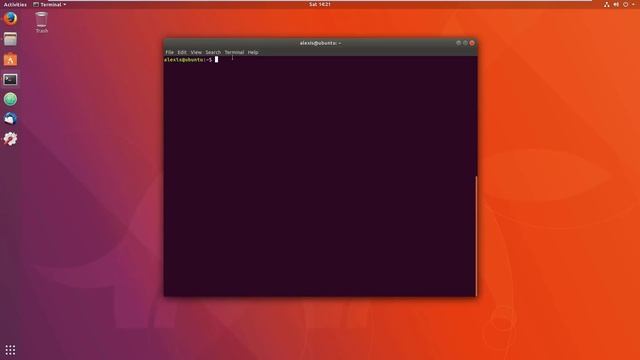640x360 pixels.
Task: Open the Help menu in Terminal
Action: [253, 52]
